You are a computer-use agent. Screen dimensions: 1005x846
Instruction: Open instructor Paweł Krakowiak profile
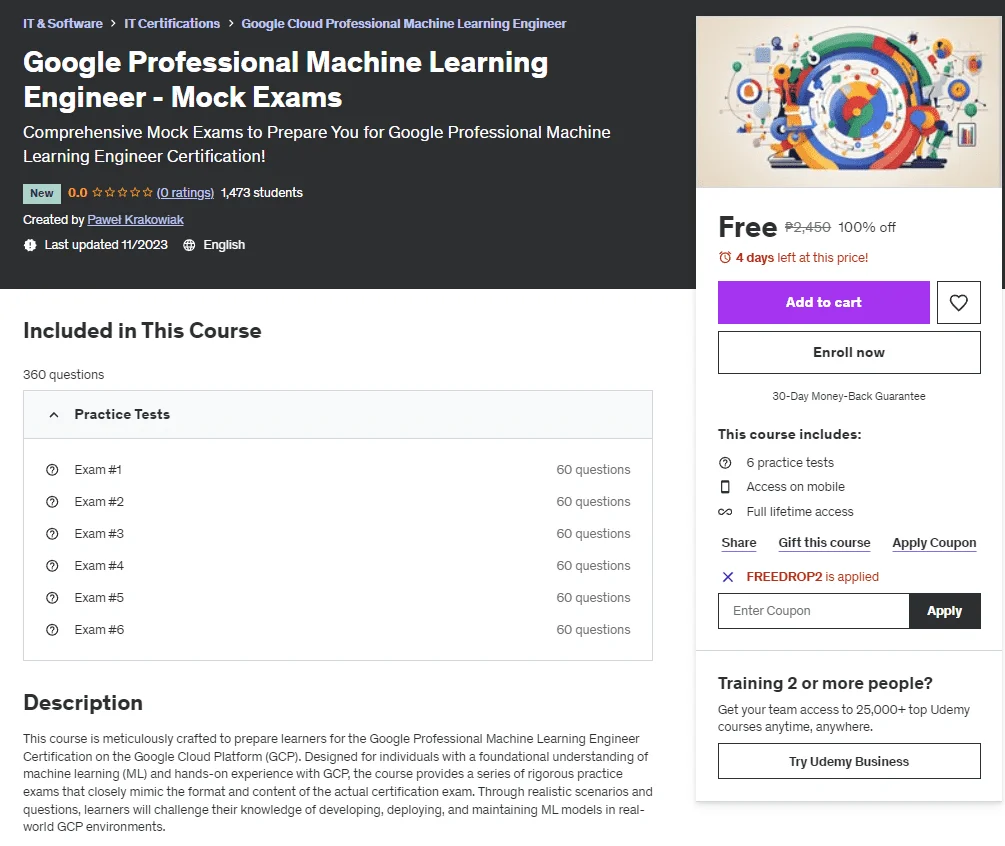(135, 220)
